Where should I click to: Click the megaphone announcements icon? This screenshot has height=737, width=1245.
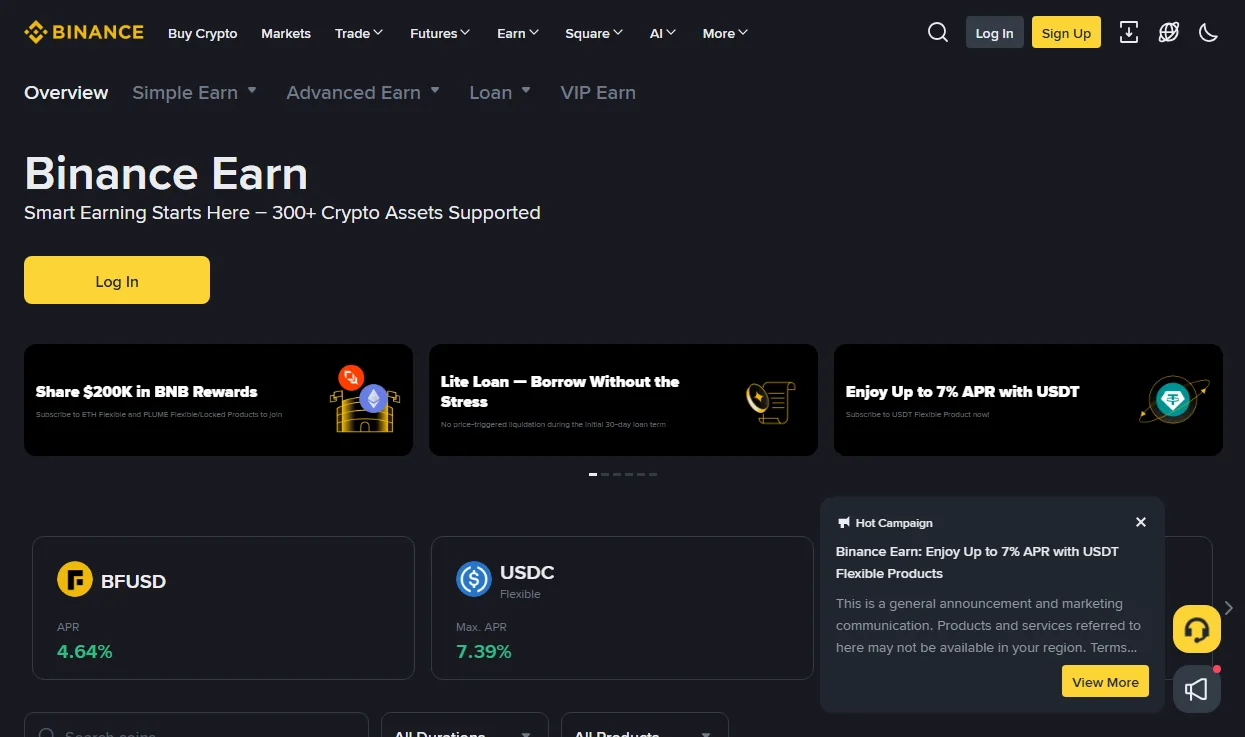(1197, 689)
